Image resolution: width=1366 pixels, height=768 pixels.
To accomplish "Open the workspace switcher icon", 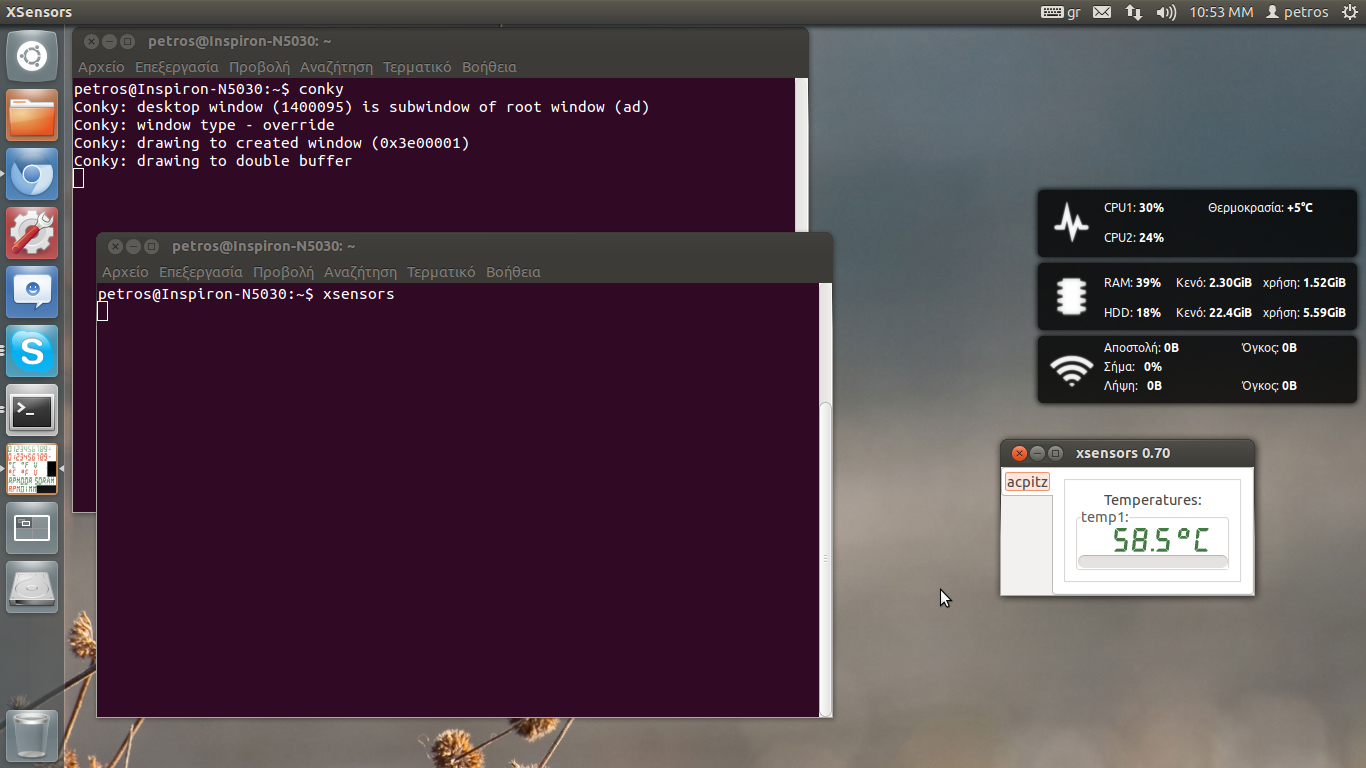I will (x=32, y=528).
